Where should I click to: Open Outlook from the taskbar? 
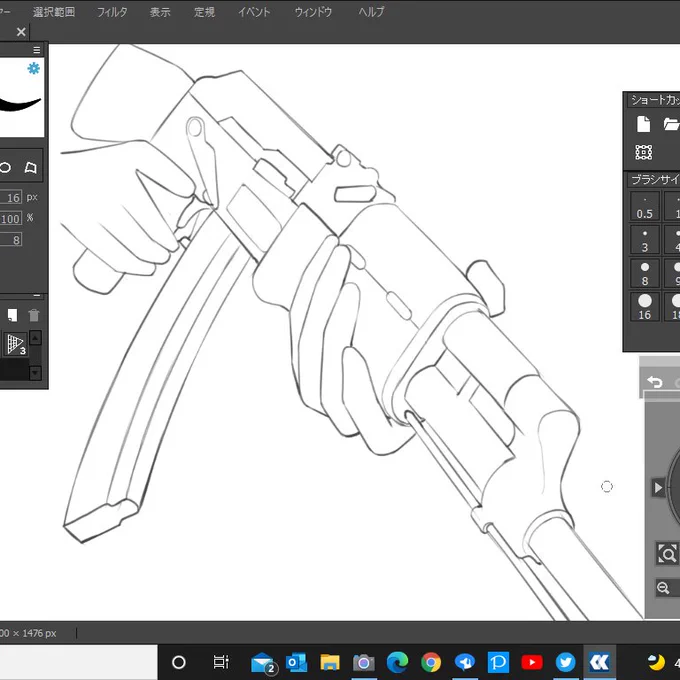(x=297, y=663)
